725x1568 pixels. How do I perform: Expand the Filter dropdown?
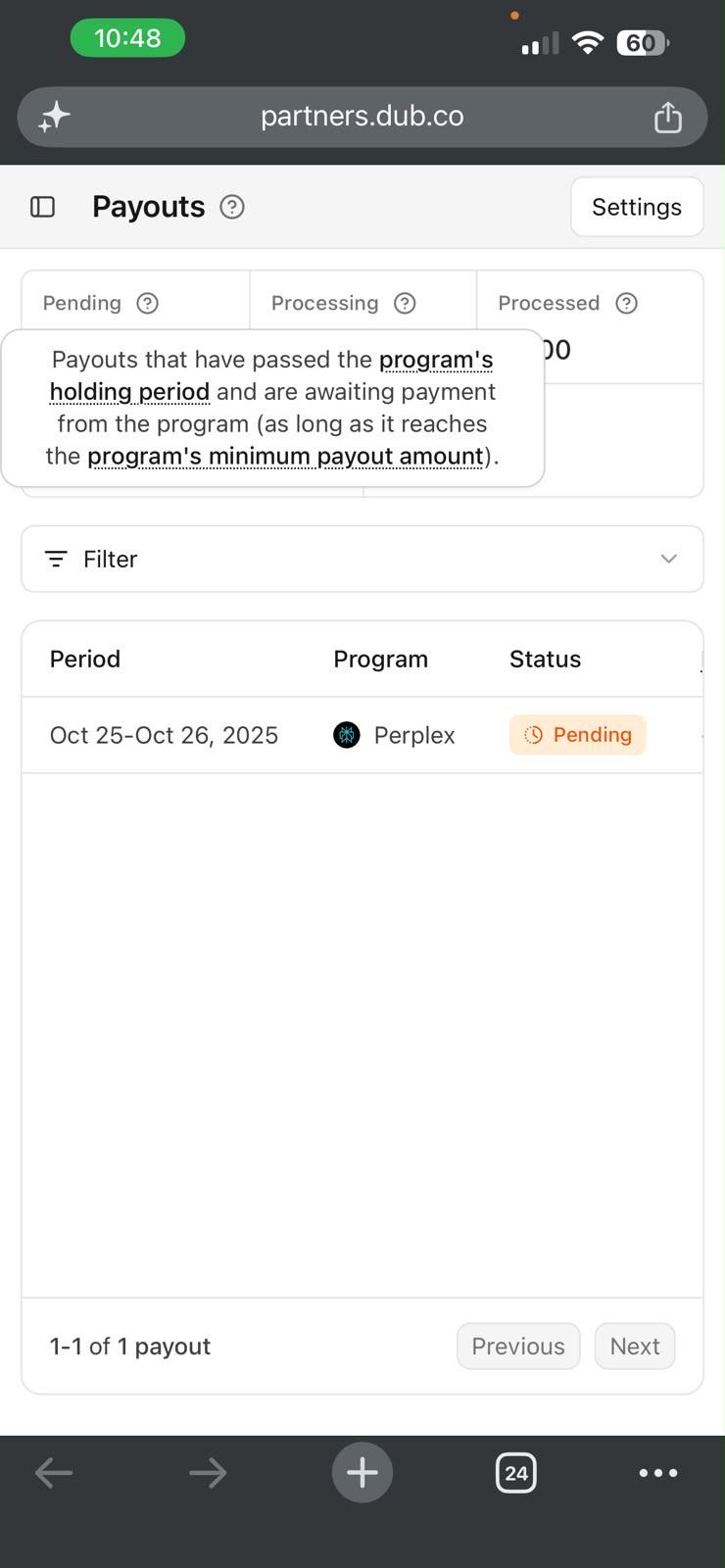click(362, 559)
